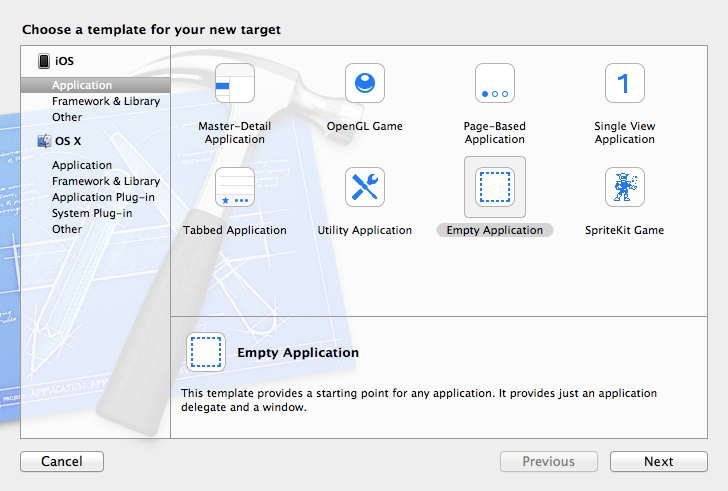The width and height of the screenshot is (728, 491).
Task: Click the Empty Application template icon
Action: click(495, 187)
